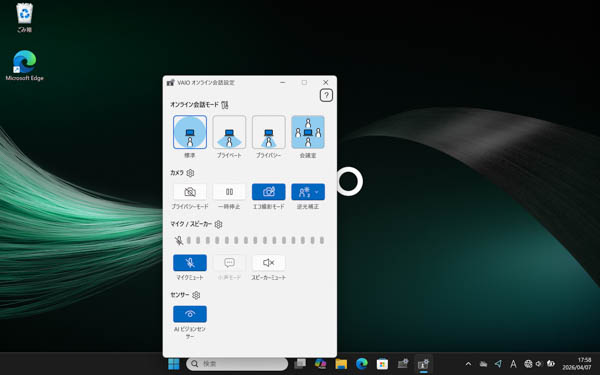Open Copilot icon on taskbar

tap(320, 364)
